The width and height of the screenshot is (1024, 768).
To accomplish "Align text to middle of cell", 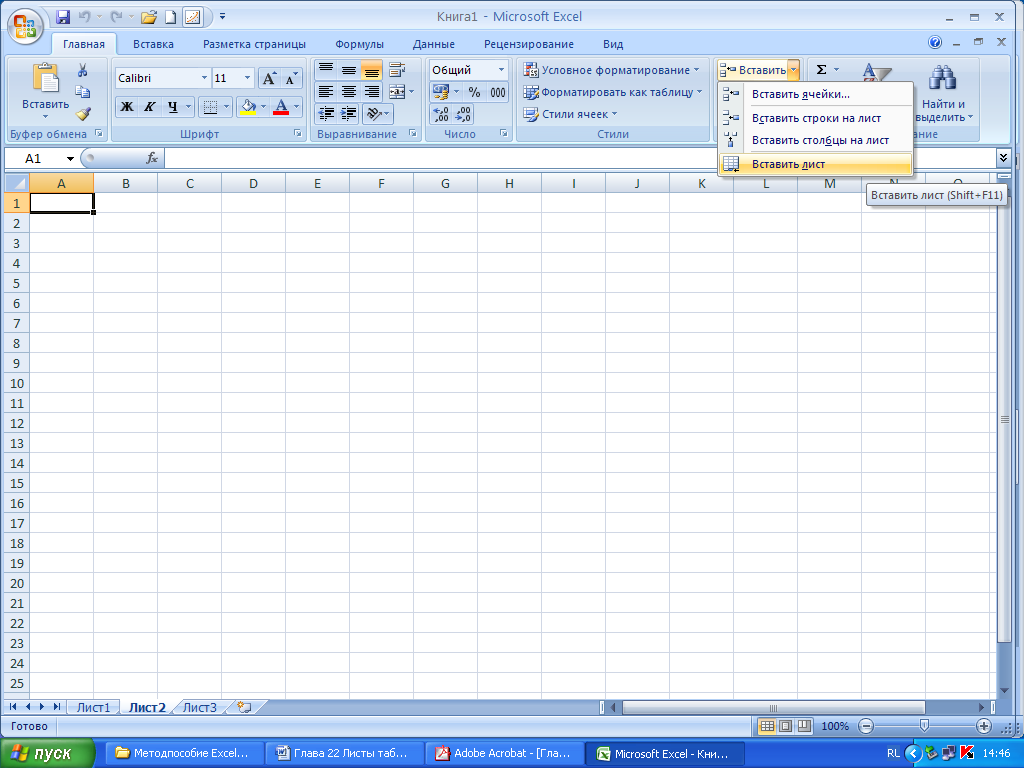I will (x=349, y=70).
